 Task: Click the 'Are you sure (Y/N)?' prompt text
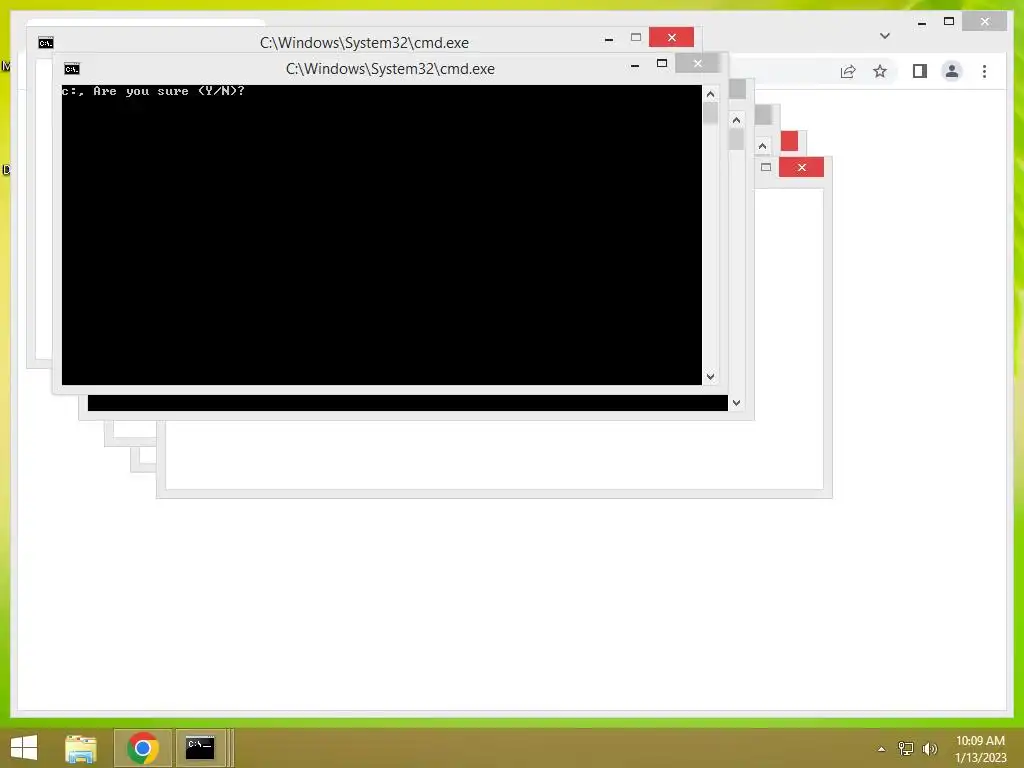click(x=169, y=91)
